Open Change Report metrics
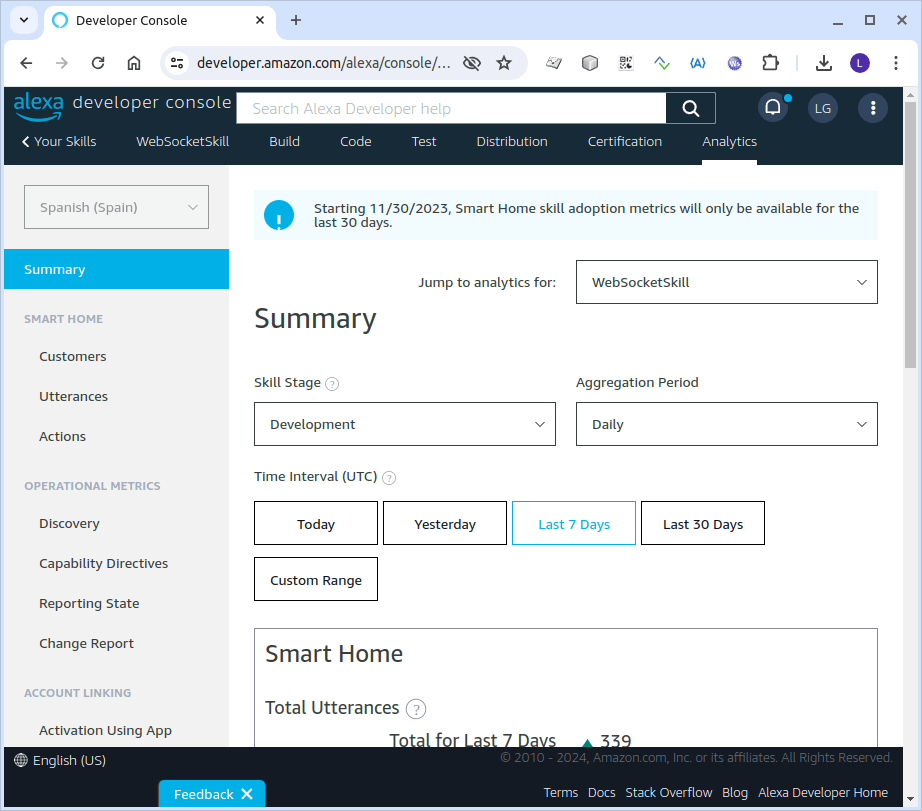The height and width of the screenshot is (811, 922). (x=86, y=643)
